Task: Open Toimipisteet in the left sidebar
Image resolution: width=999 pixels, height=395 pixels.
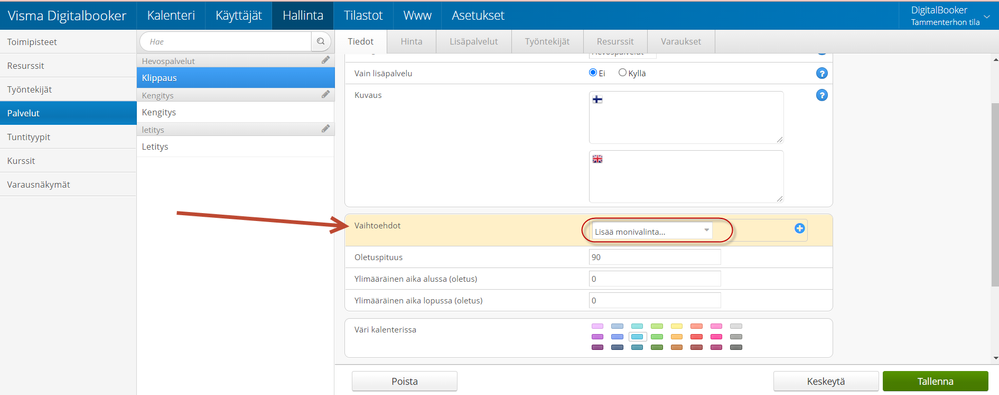Action: 68,41
